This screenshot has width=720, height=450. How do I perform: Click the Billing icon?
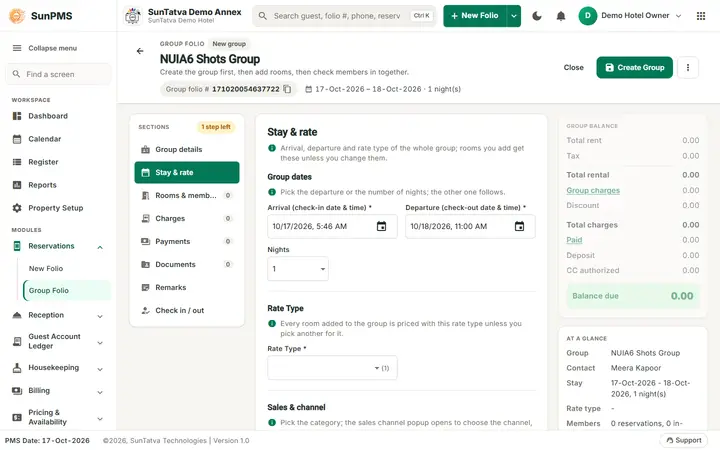(17, 391)
